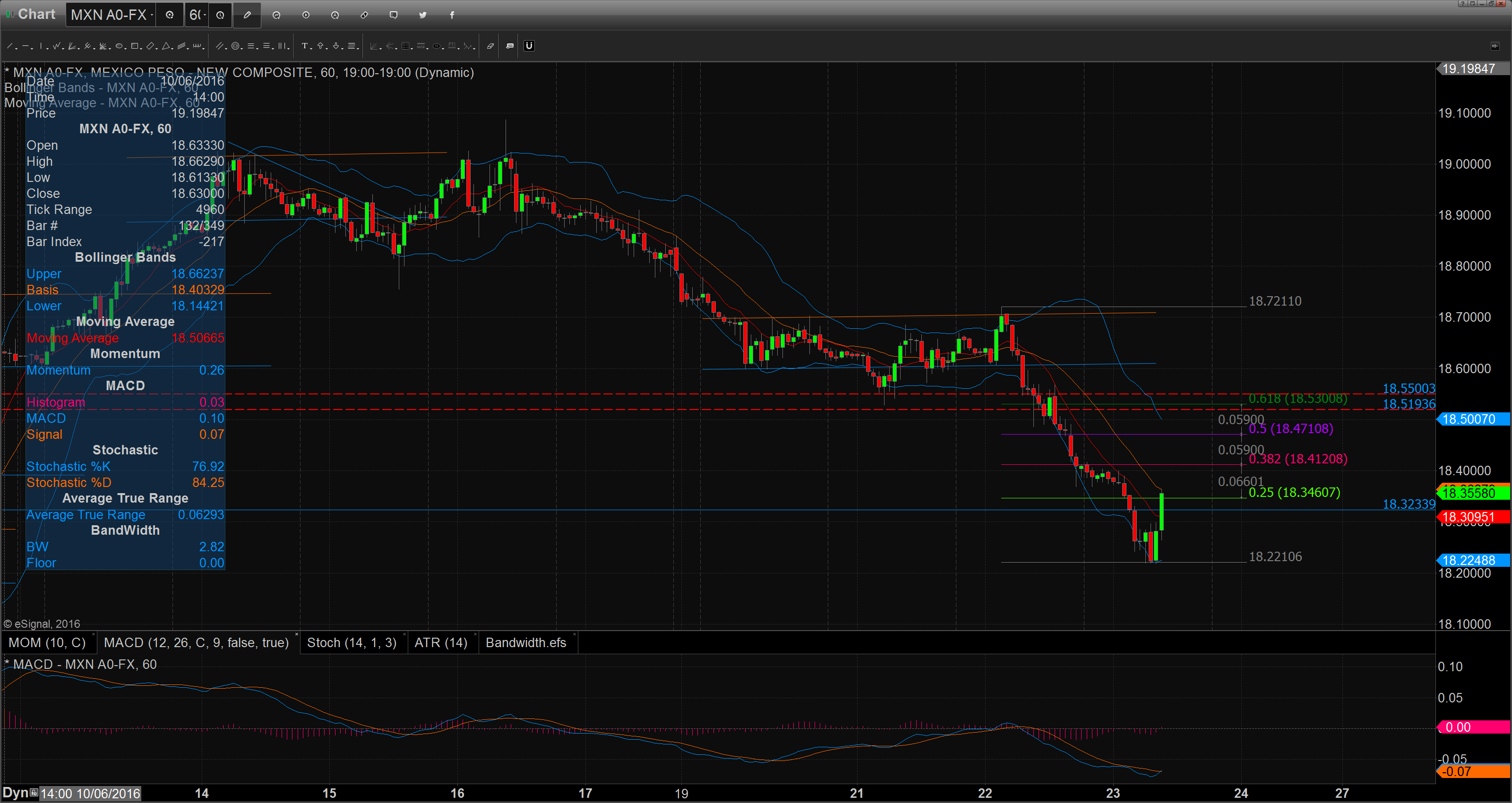Image resolution: width=1512 pixels, height=803 pixels.
Task: Click the 18.30951 red price marker
Action: 1472,517
